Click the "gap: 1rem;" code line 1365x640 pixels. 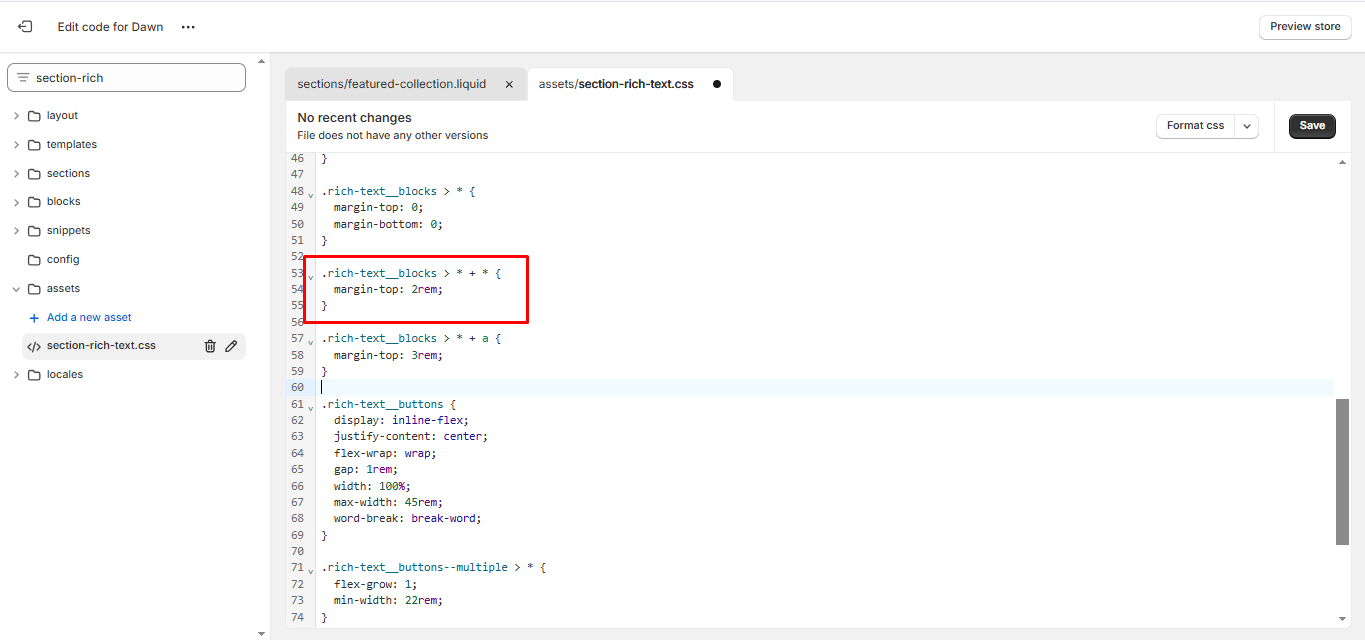(x=366, y=469)
